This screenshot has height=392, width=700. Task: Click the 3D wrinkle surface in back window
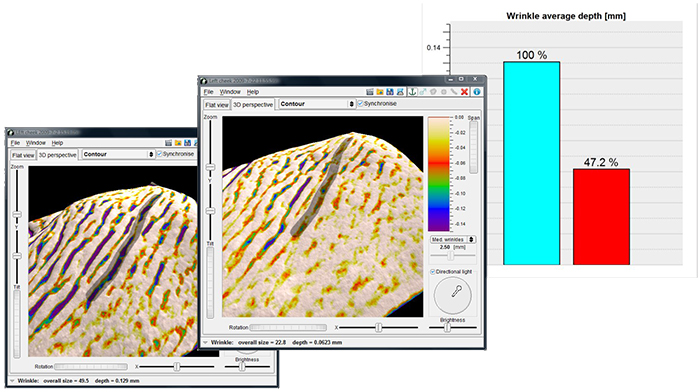(112, 262)
